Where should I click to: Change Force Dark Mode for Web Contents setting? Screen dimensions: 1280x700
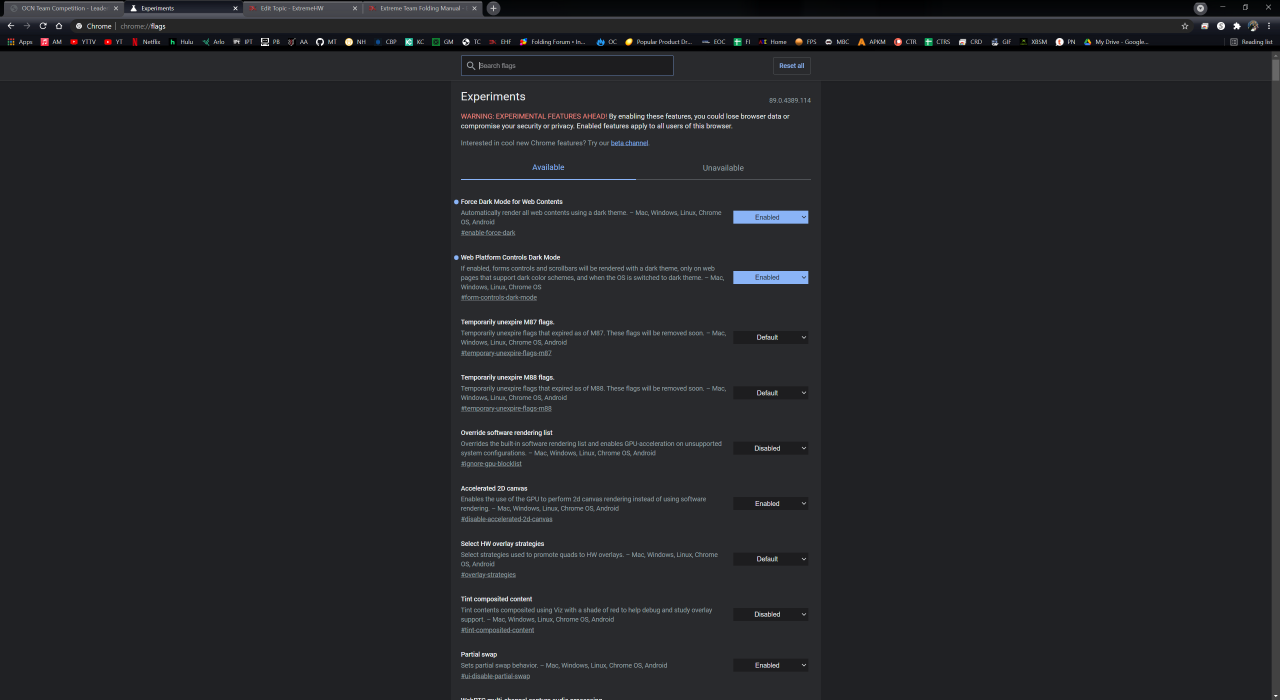click(x=770, y=217)
